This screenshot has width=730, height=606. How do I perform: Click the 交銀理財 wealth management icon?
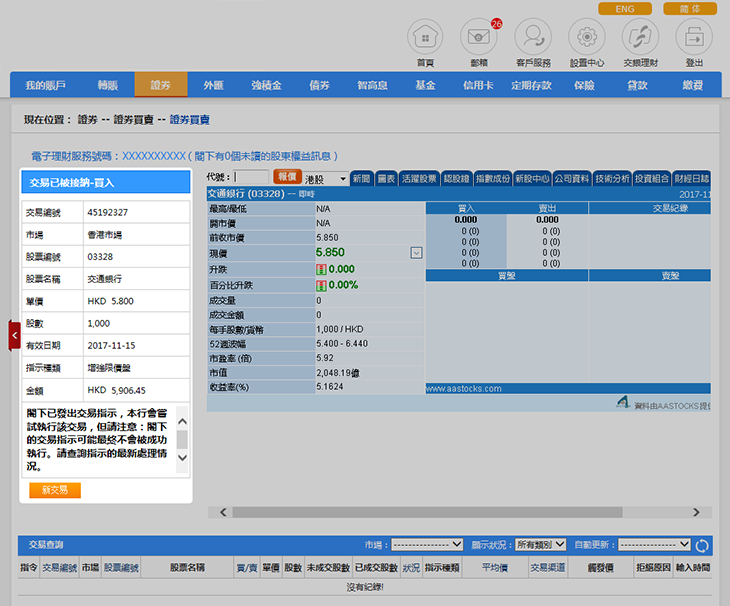coord(640,38)
